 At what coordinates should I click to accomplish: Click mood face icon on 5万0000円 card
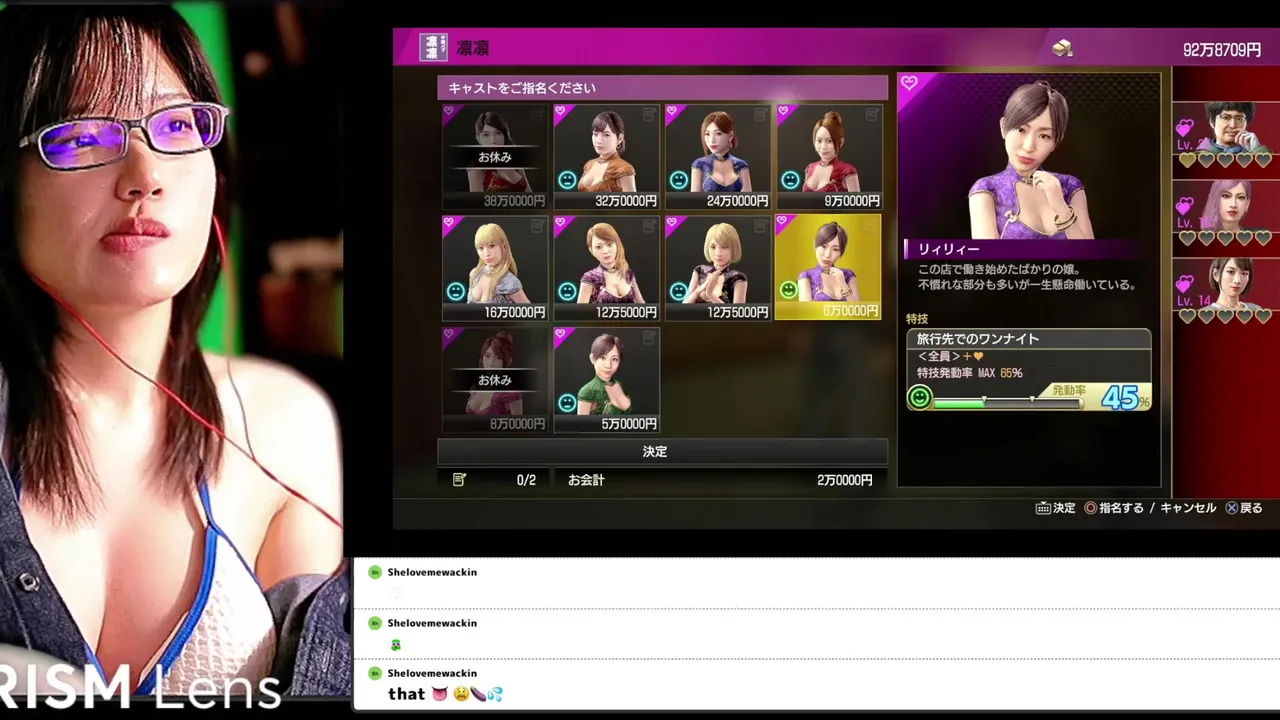567,403
